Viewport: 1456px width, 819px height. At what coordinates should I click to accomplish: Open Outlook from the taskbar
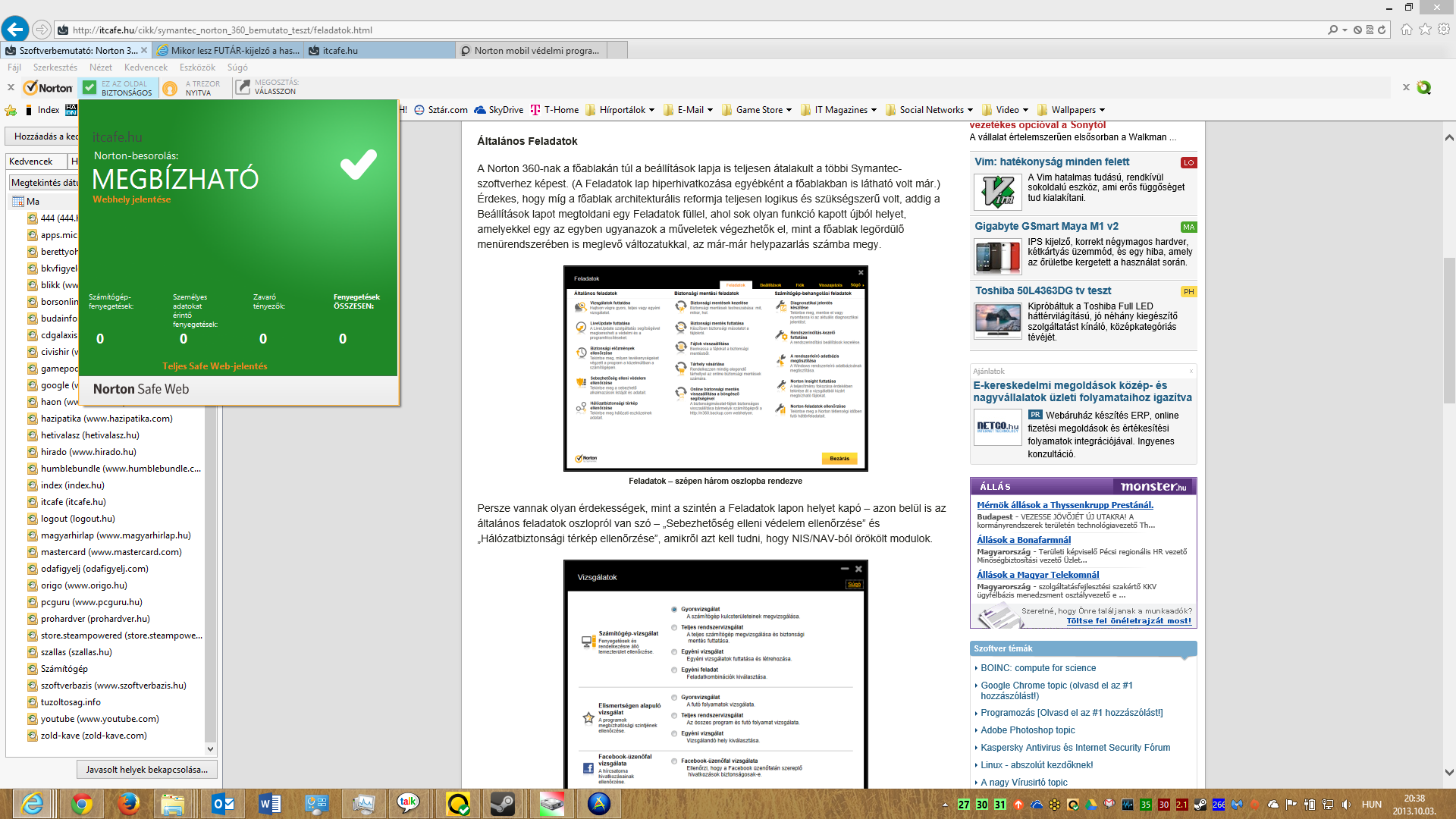[223, 804]
